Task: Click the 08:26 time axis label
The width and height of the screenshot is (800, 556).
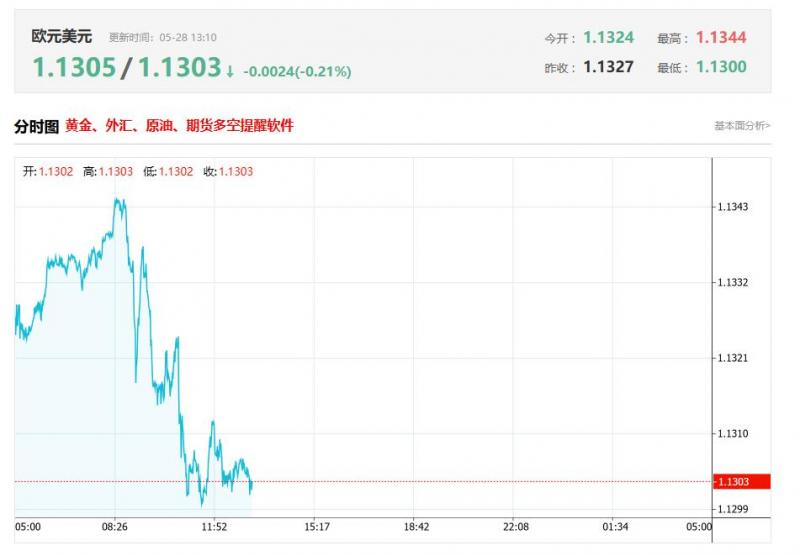Action: coord(115,527)
